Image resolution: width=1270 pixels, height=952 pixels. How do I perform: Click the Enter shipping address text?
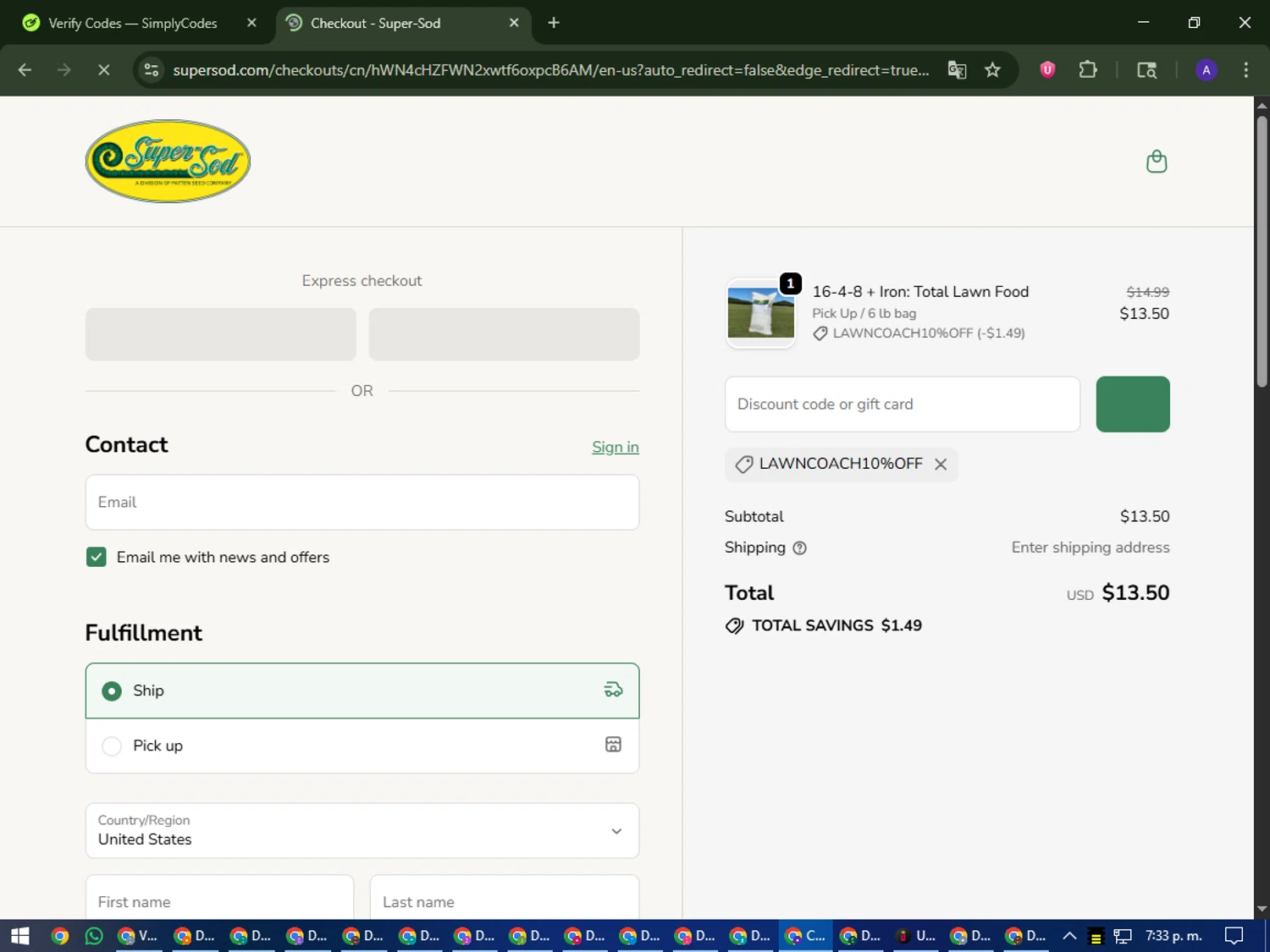click(1091, 548)
